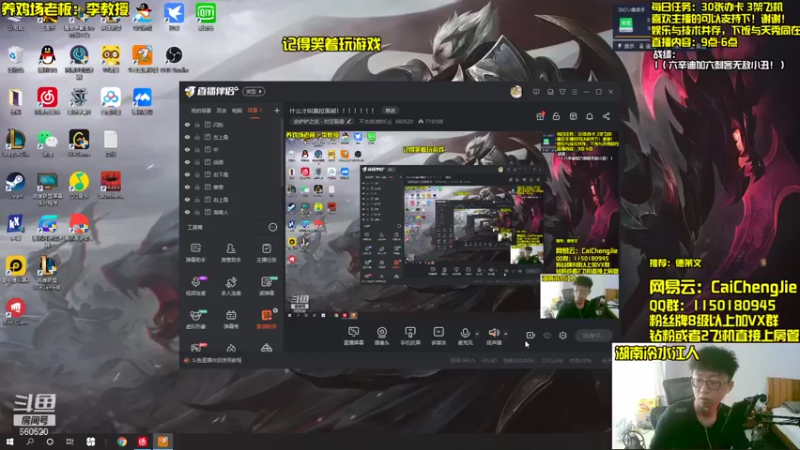Open Task View on the taskbar
This screenshot has height=450, width=800.
pos(70,441)
